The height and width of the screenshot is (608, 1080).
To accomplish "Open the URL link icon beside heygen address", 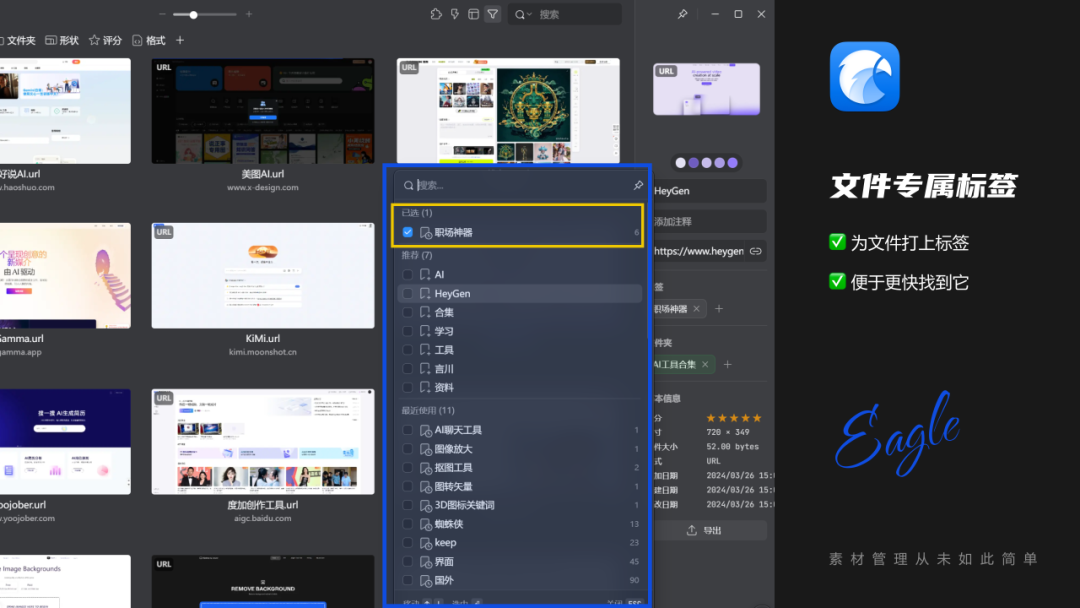I will click(756, 251).
